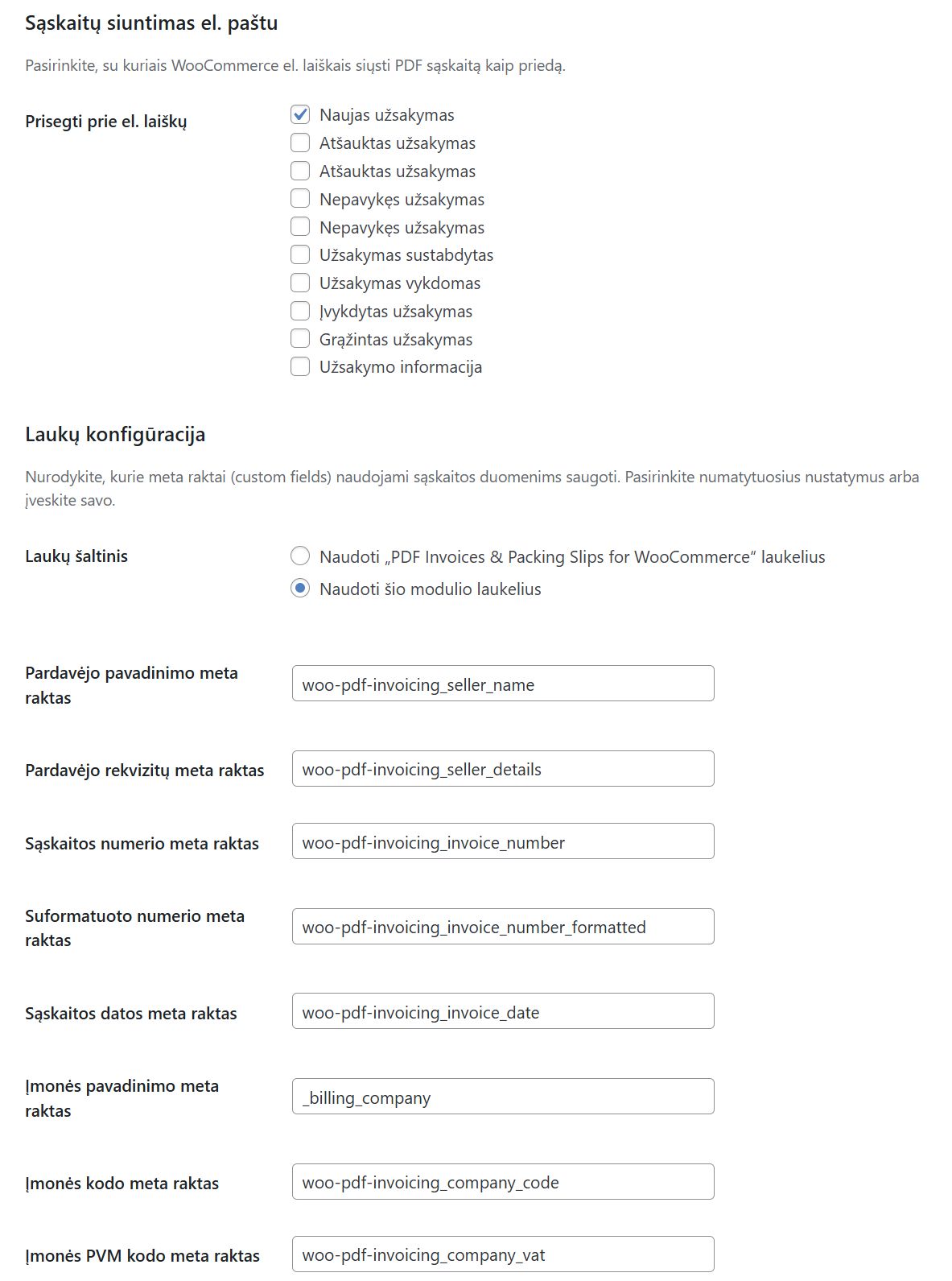Select the PDF Invoices & Packing Slips fields option

[x=300, y=556]
